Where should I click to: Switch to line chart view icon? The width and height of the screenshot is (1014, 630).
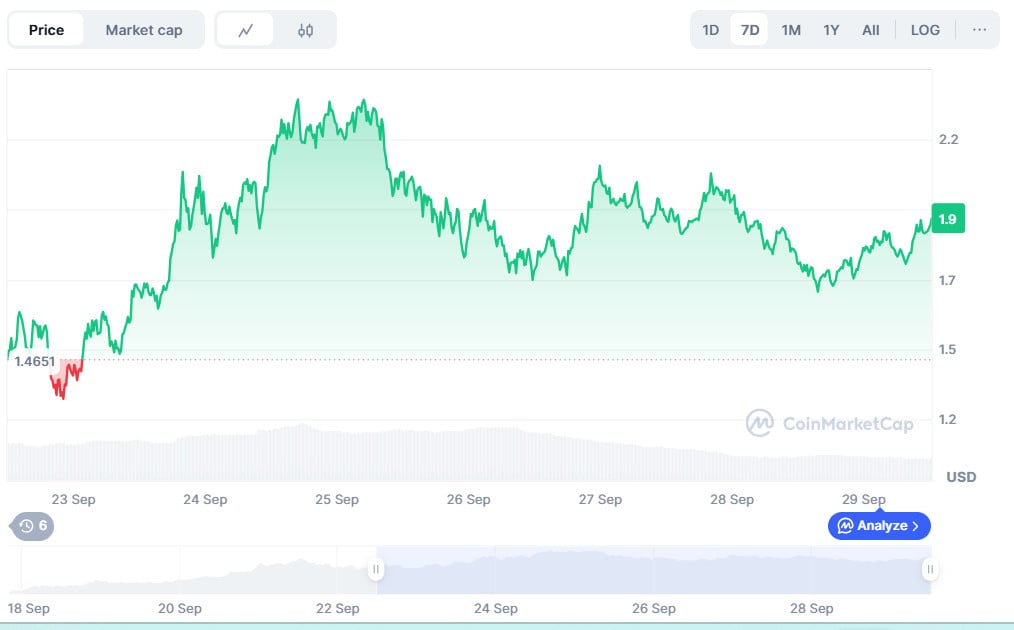(x=245, y=30)
